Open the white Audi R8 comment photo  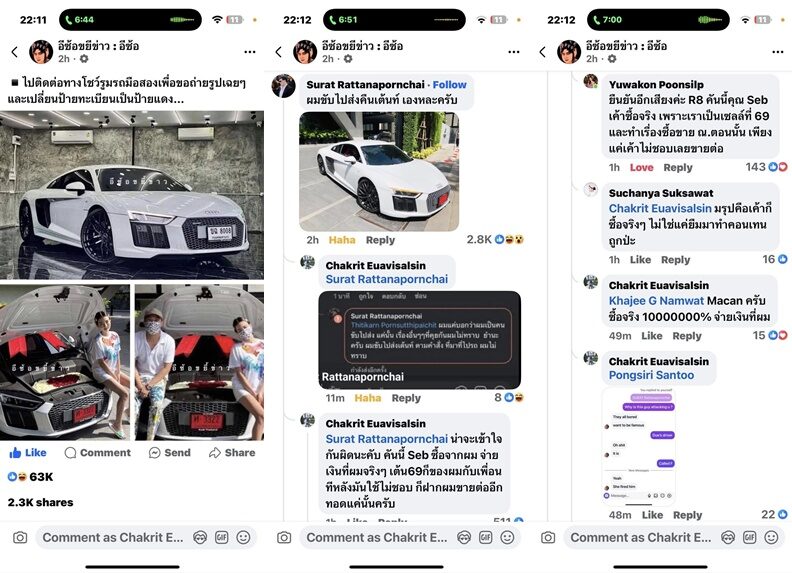tap(379, 172)
